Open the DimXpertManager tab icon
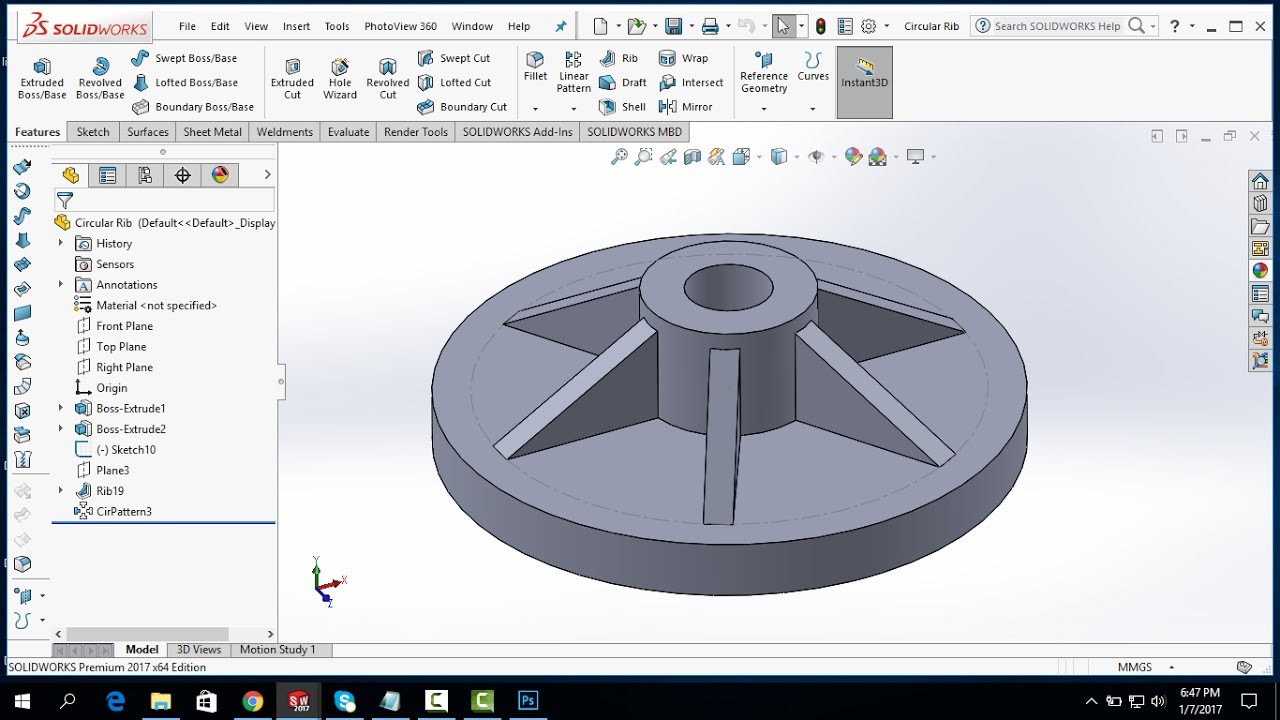This screenshot has height=720, width=1280. (x=183, y=175)
